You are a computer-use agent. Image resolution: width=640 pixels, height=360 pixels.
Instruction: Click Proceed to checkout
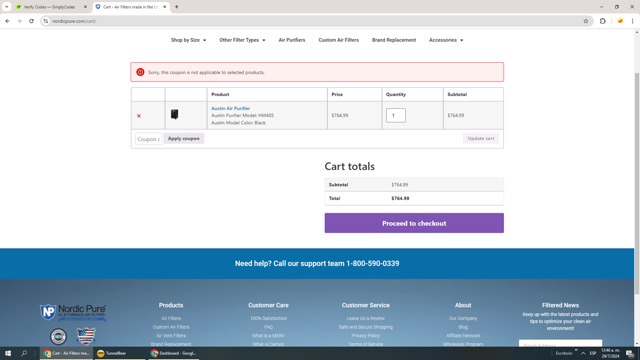tap(414, 223)
